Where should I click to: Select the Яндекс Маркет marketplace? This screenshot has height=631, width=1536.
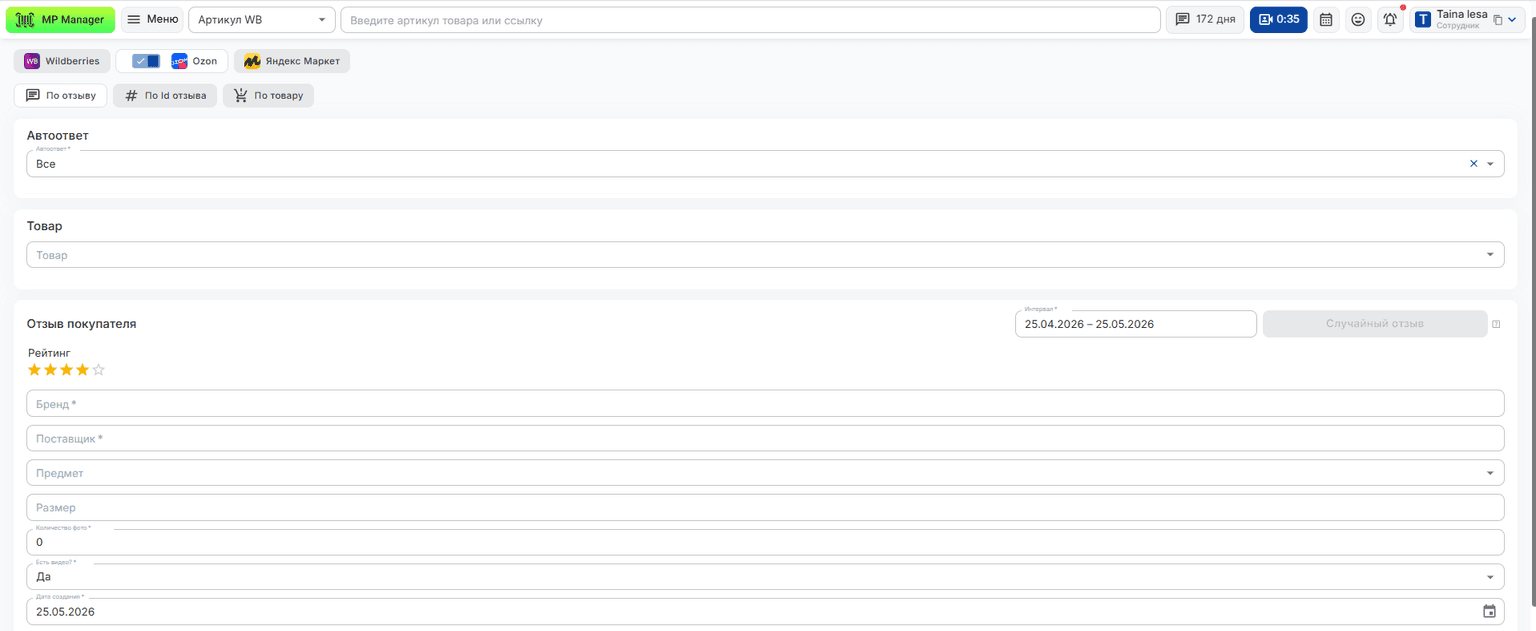click(292, 61)
